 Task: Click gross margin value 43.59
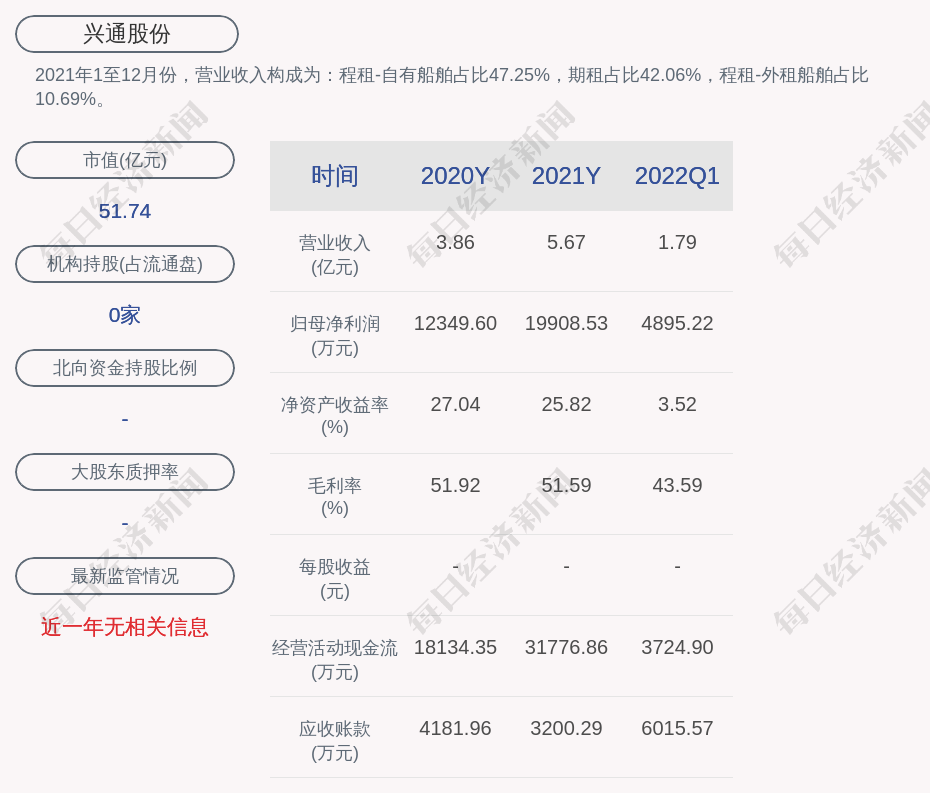[677, 485]
